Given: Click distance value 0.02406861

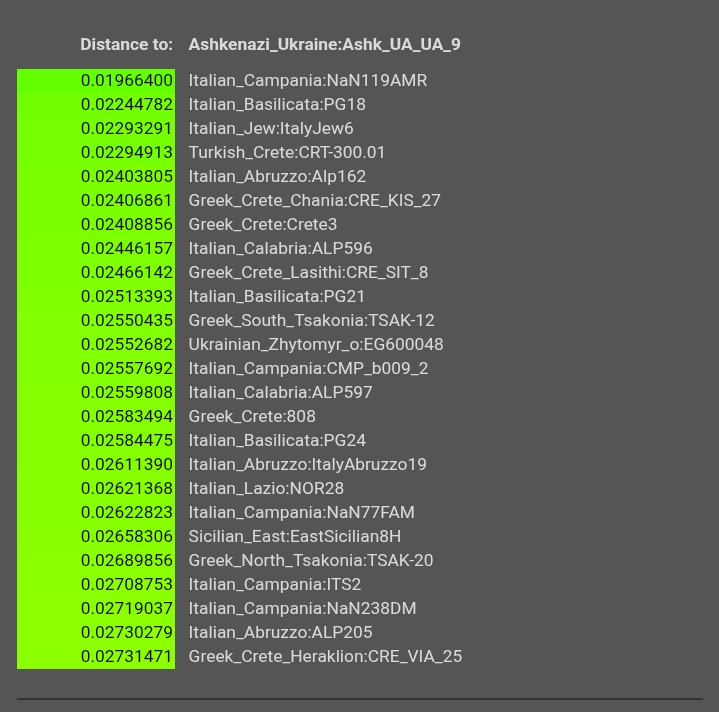Looking at the screenshot, I should [x=127, y=200].
